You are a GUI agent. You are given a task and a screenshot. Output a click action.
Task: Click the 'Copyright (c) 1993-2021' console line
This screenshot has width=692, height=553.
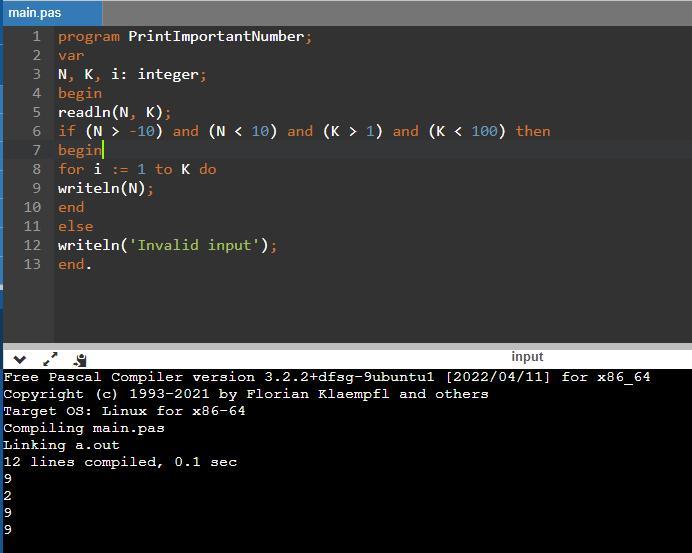246,394
